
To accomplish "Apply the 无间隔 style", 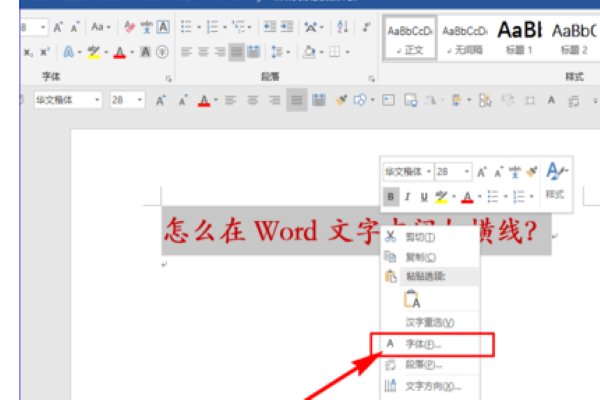I will [465, 38].
